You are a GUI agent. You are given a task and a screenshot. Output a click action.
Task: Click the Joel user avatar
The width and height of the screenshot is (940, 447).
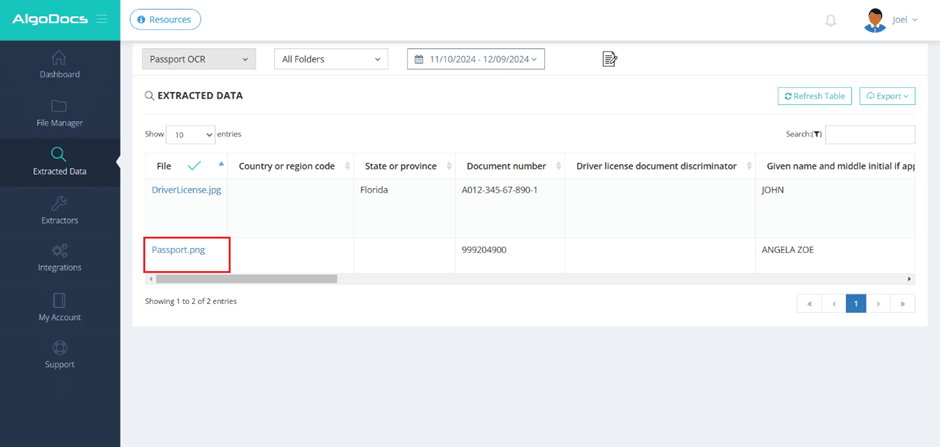click(x=875, y=20)
